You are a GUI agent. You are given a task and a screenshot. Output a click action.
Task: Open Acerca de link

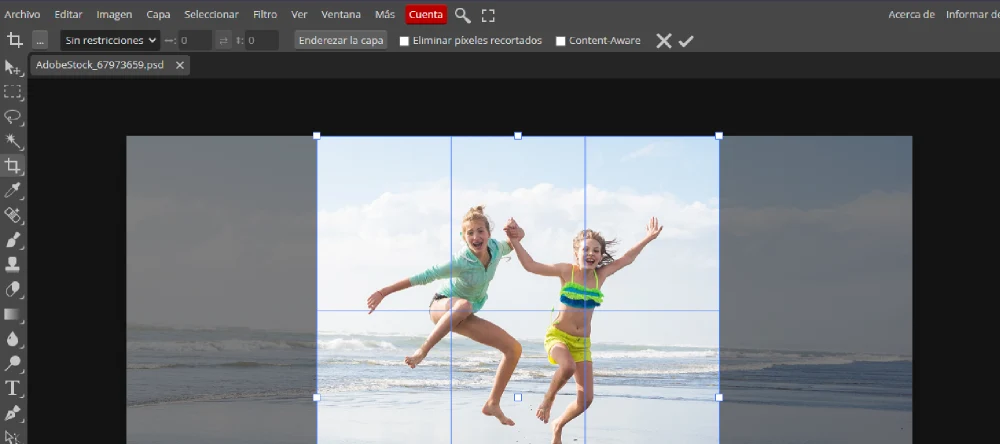(911, 14)
